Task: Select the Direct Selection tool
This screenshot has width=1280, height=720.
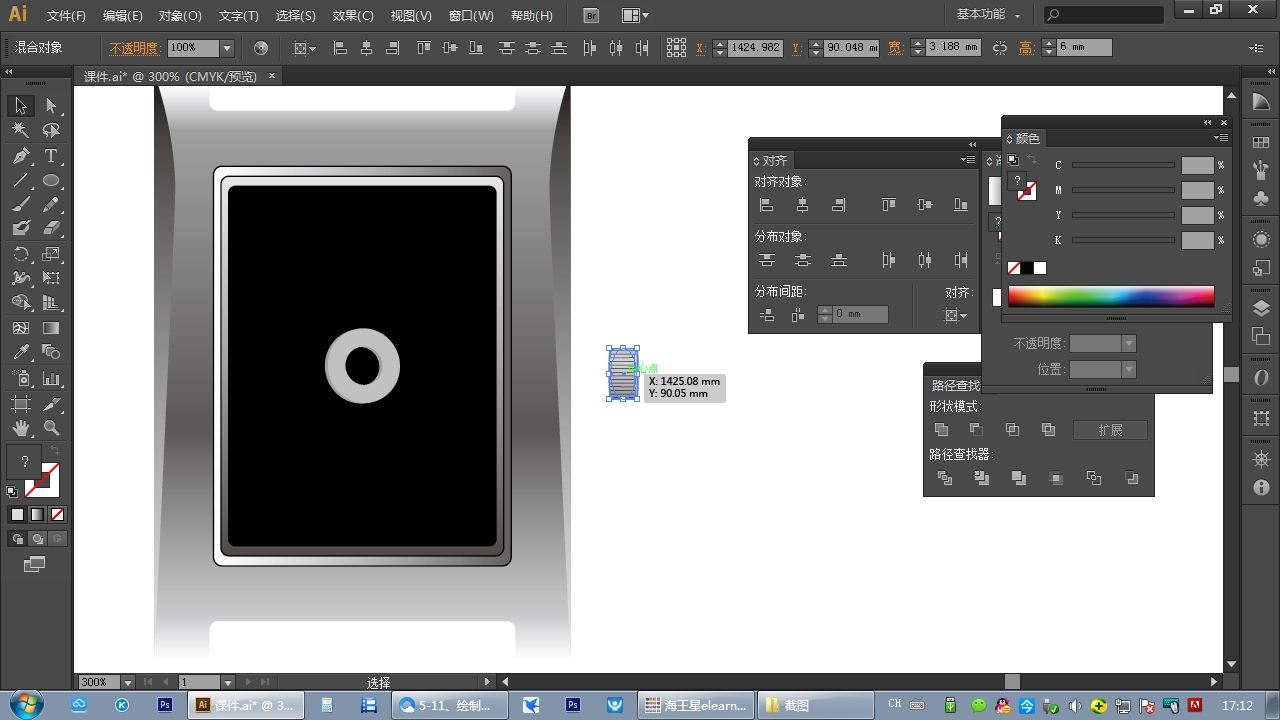Action: [51, 106]
